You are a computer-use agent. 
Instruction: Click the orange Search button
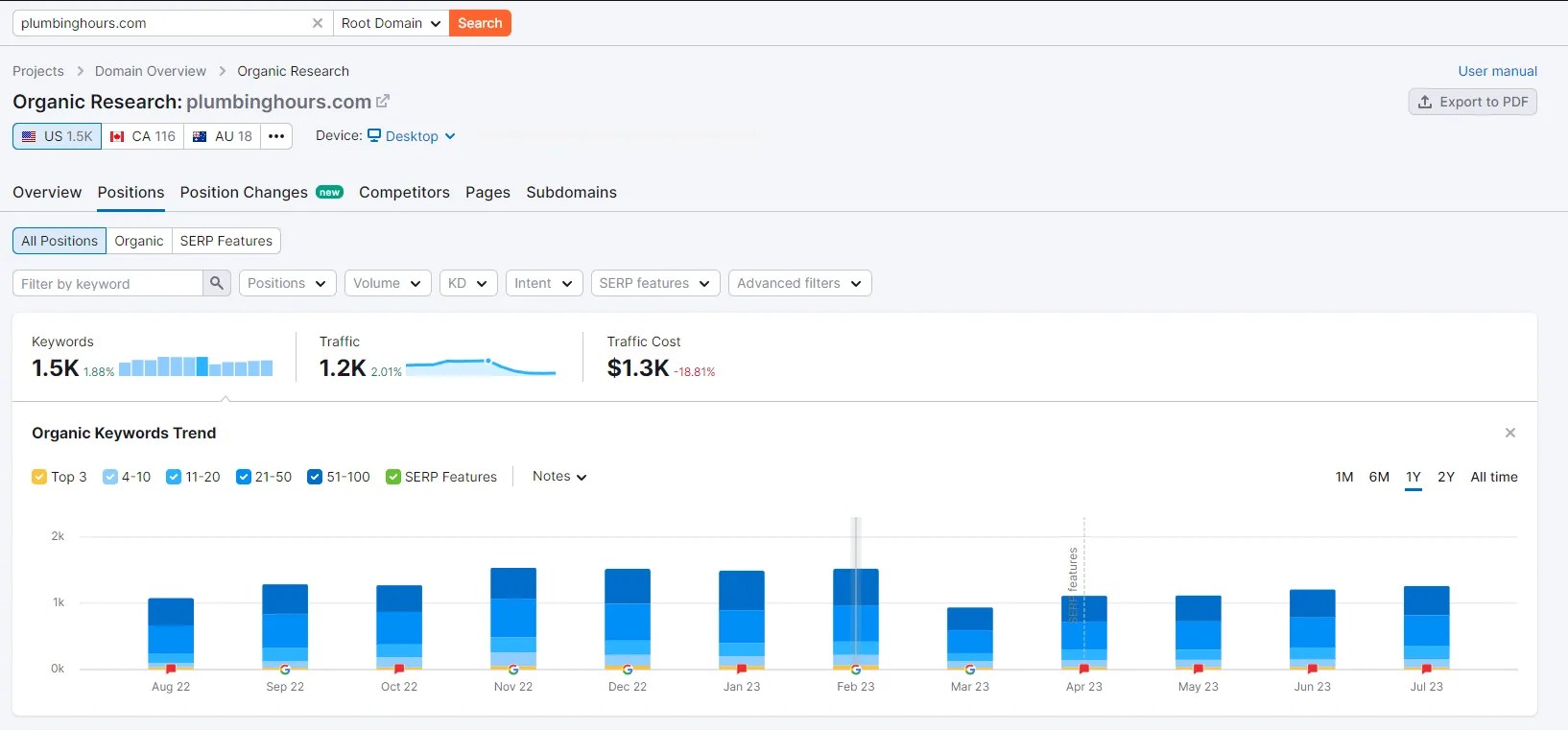[480, 23]
